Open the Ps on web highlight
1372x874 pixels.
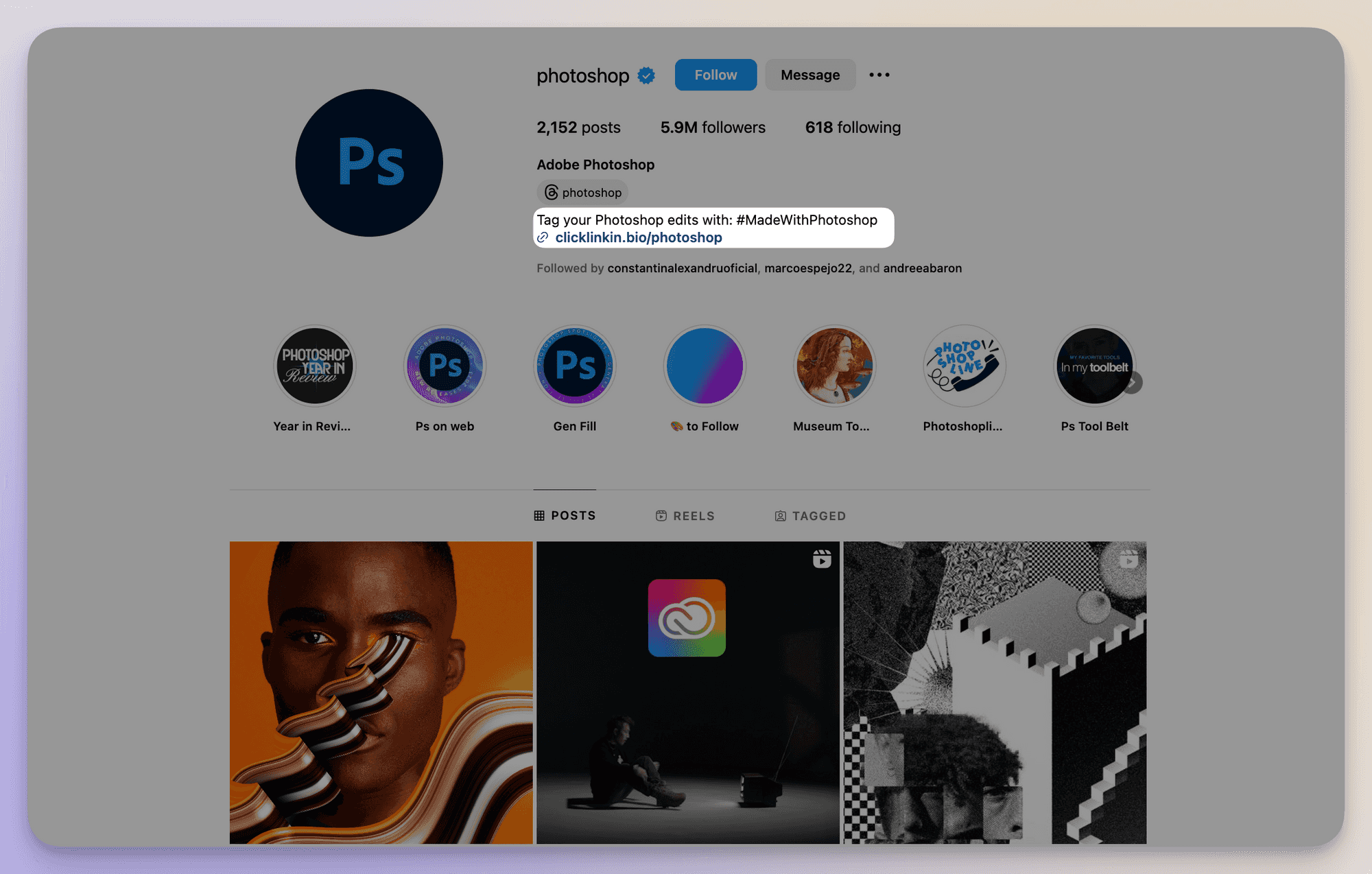[x=445, y=366]
